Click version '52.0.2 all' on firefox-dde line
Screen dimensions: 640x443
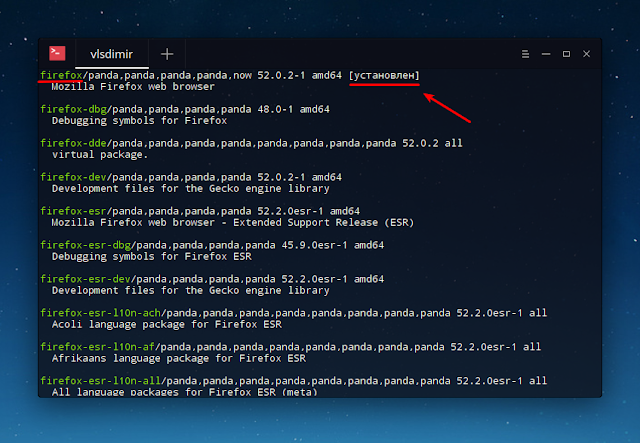432,143
